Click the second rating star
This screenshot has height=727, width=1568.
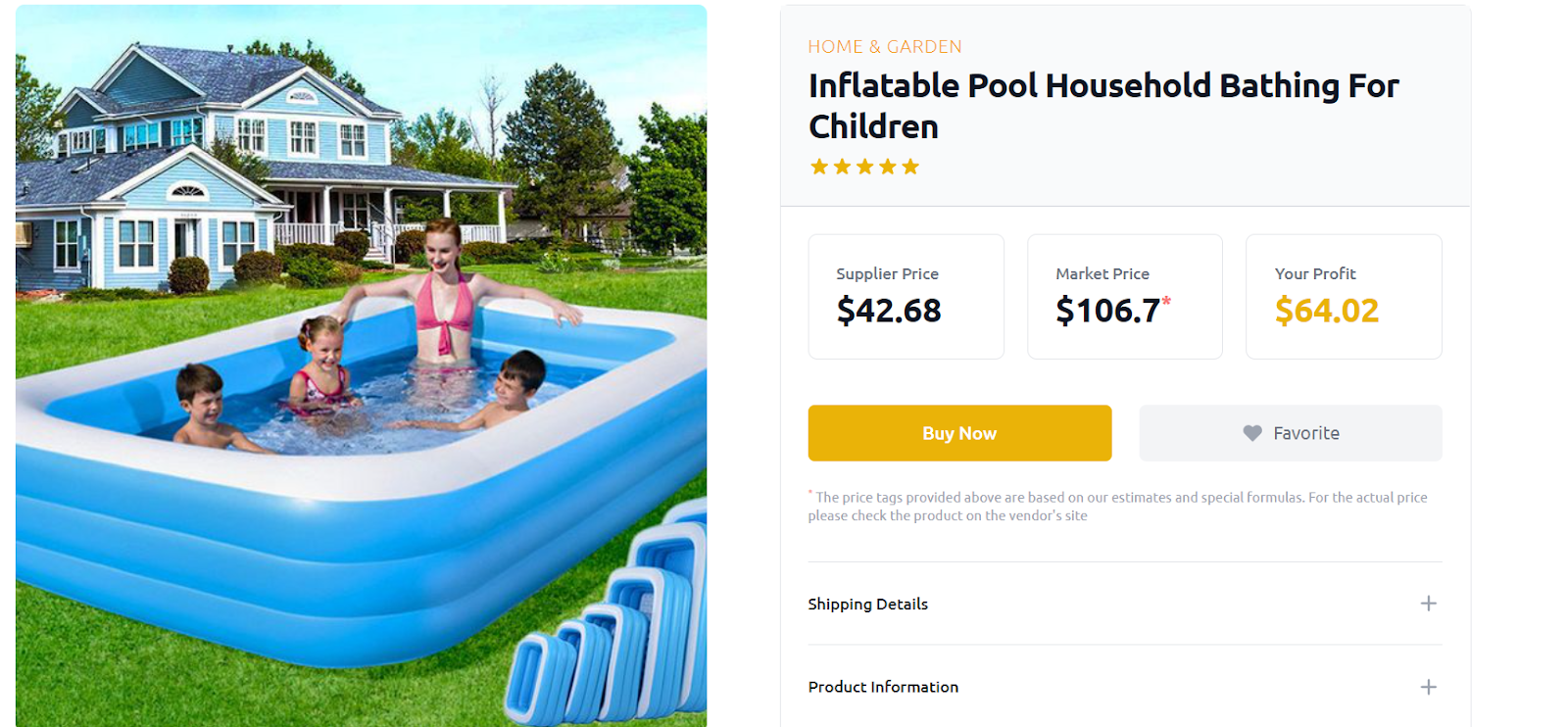click(x=842, y=167)
